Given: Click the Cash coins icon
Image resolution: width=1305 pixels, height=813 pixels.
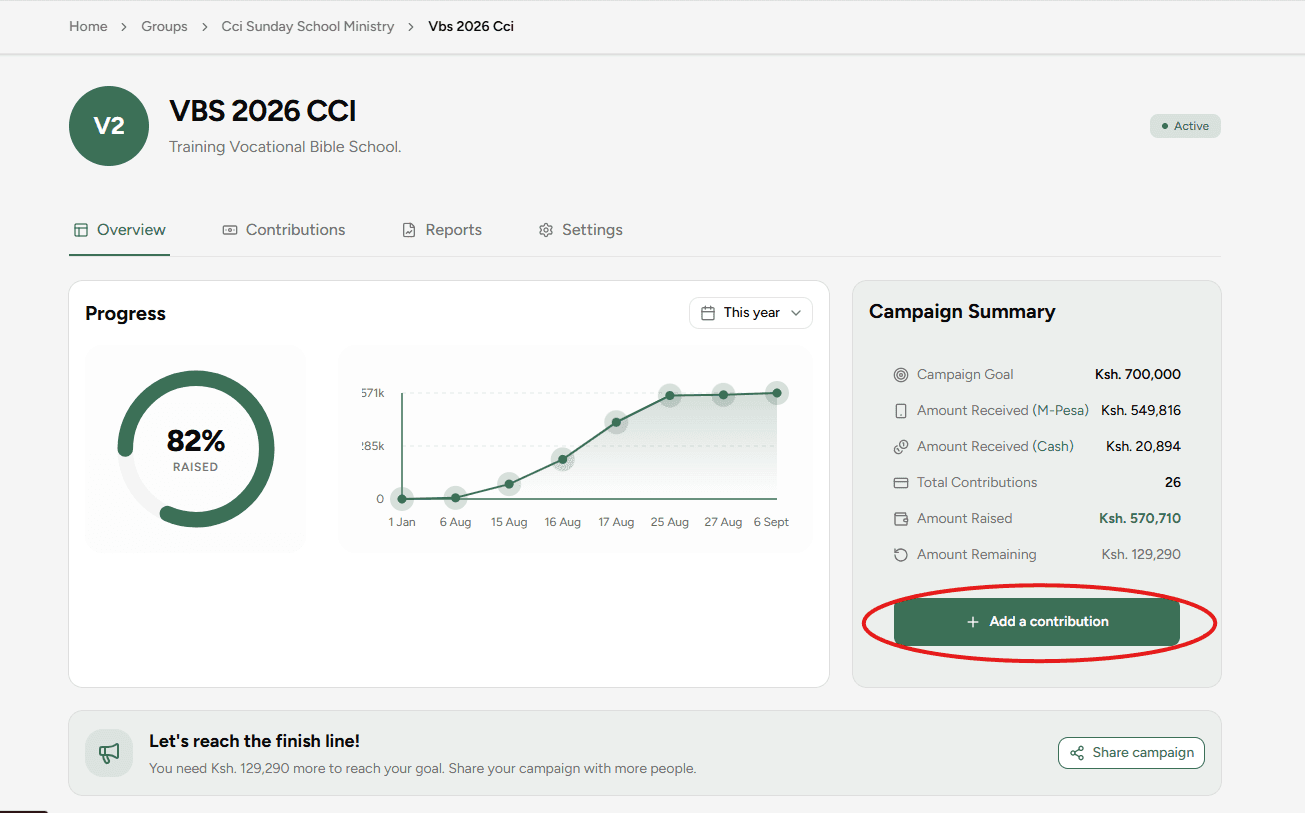Looking at the screenshot, I should click(x=901, y=447).
